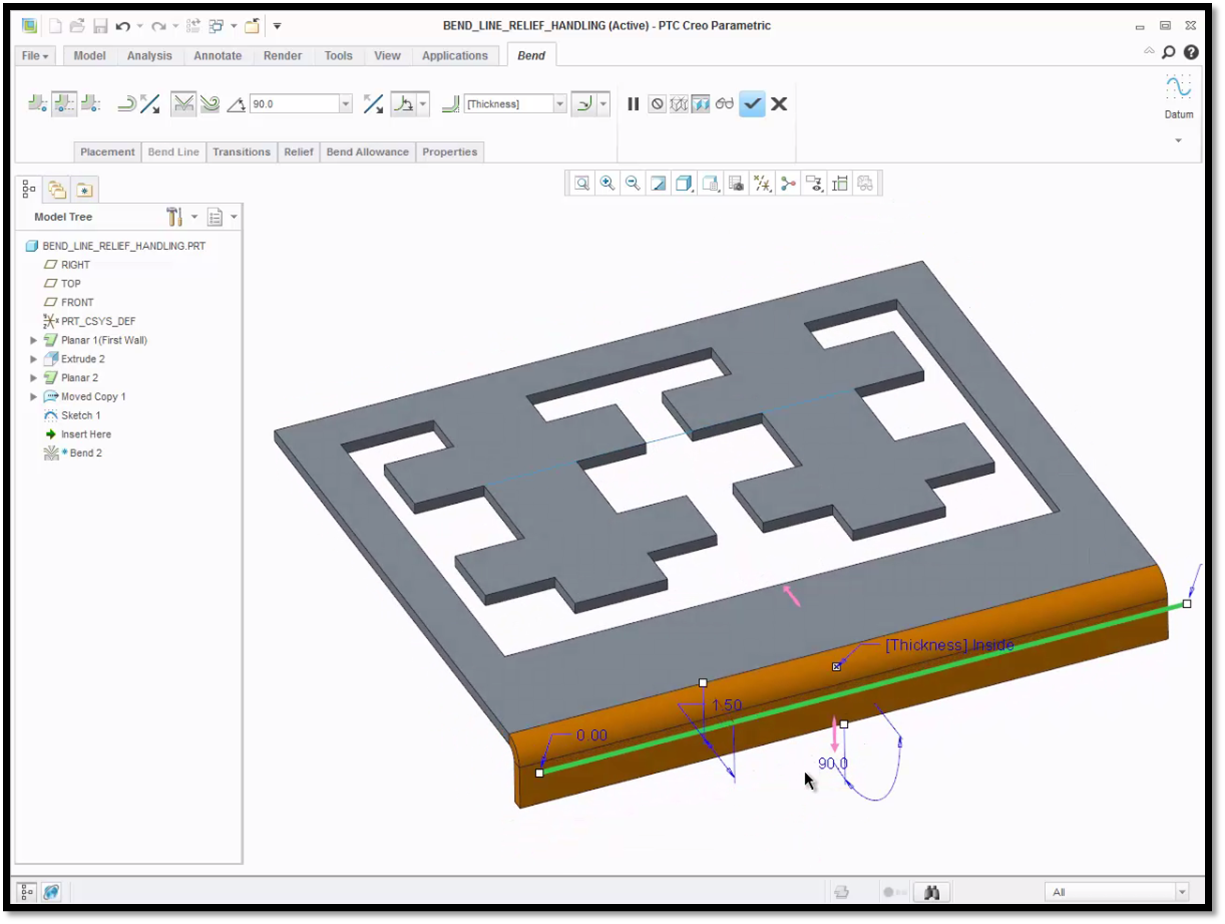The image size is (1225, 924).
Task: Switch to the Applications ribbon tab
Action: click(455, 56)
